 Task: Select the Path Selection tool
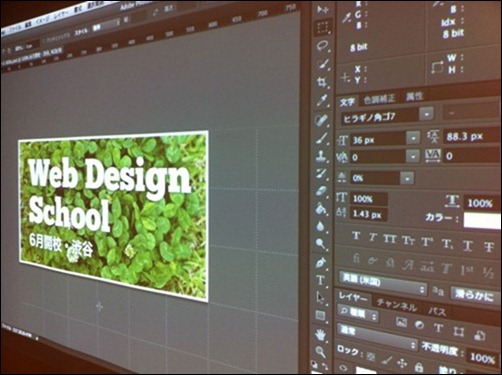[x=320, y=298]
